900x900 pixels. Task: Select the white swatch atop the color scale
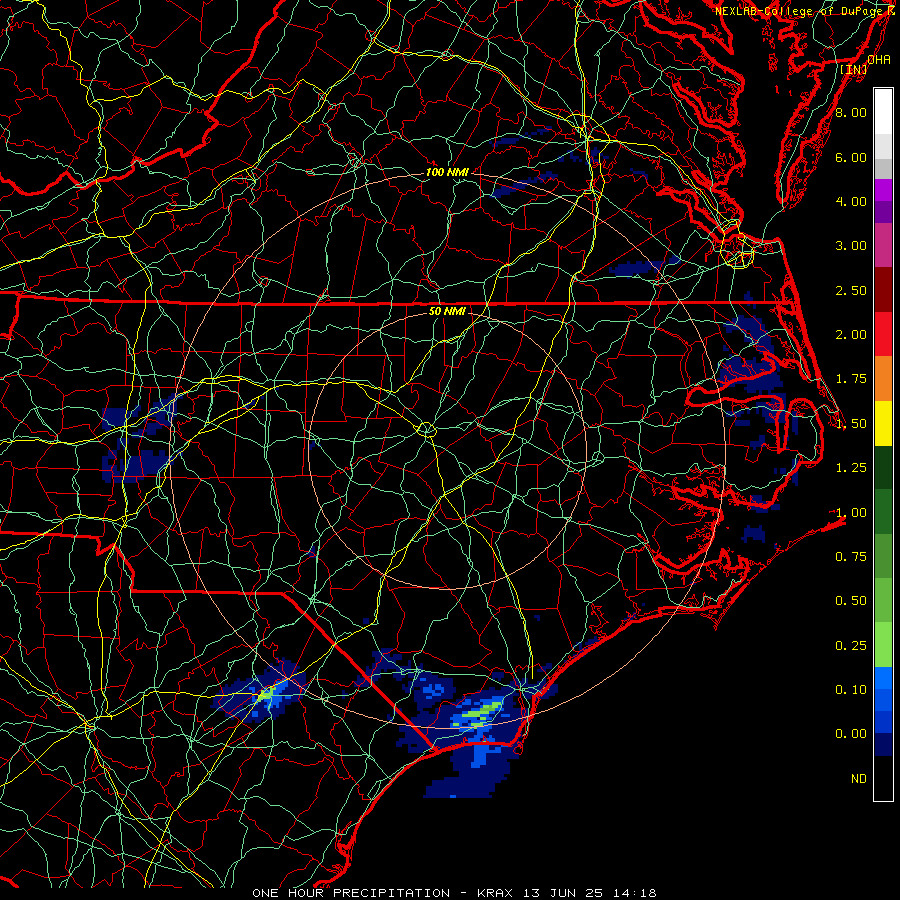click(x=883, y=112)
